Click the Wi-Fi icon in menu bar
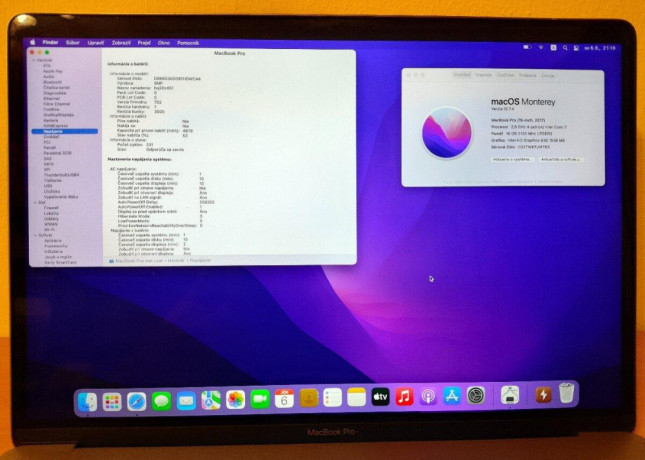The width and height of the screenshot is (645, 460). tap(541, 48)
